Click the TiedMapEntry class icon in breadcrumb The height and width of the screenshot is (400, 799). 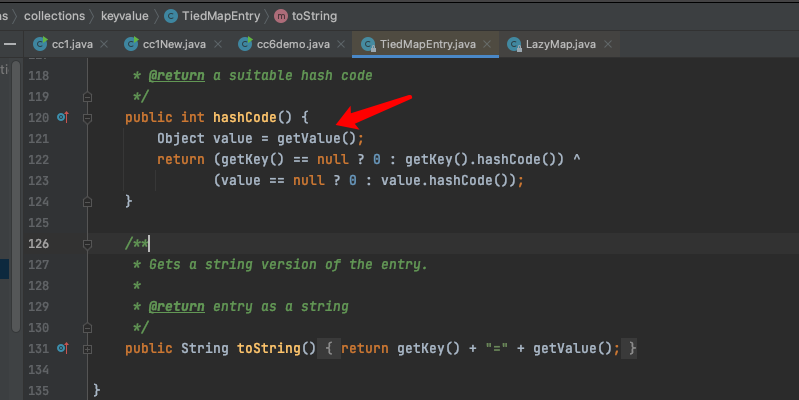[x=171, y=16]
